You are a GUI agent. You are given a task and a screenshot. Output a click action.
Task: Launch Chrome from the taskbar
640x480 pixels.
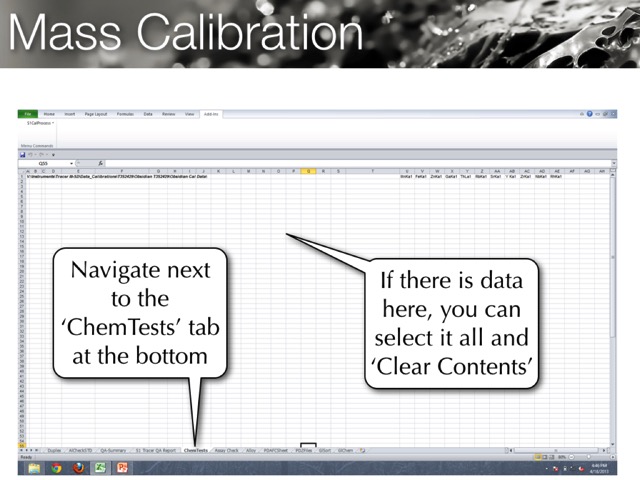click(57, 467)
